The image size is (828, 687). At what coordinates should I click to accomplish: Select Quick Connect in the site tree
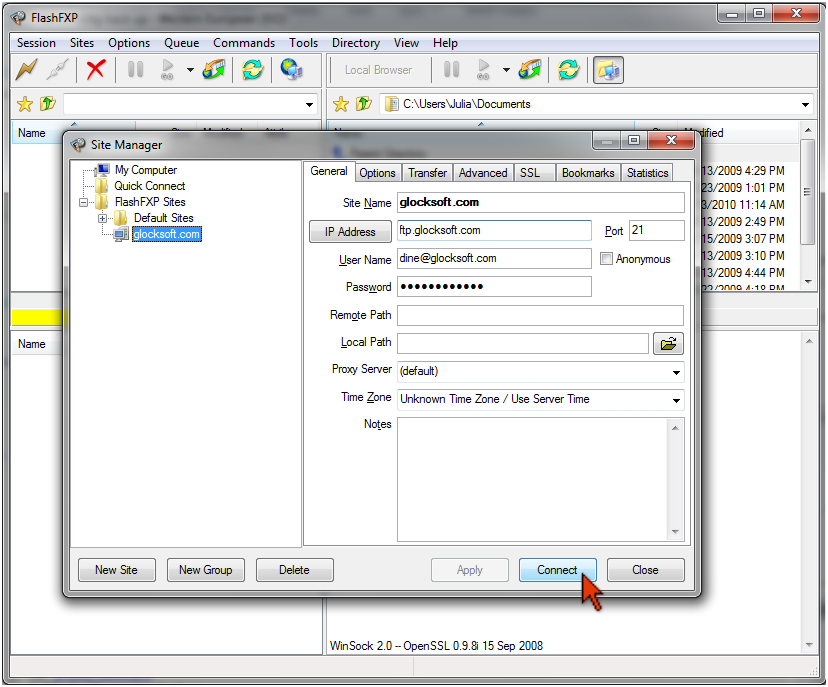click(149, 186)
